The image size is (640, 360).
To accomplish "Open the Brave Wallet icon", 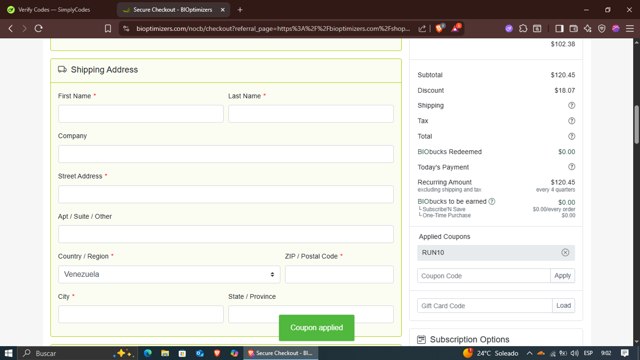I will tap(573, 29).
